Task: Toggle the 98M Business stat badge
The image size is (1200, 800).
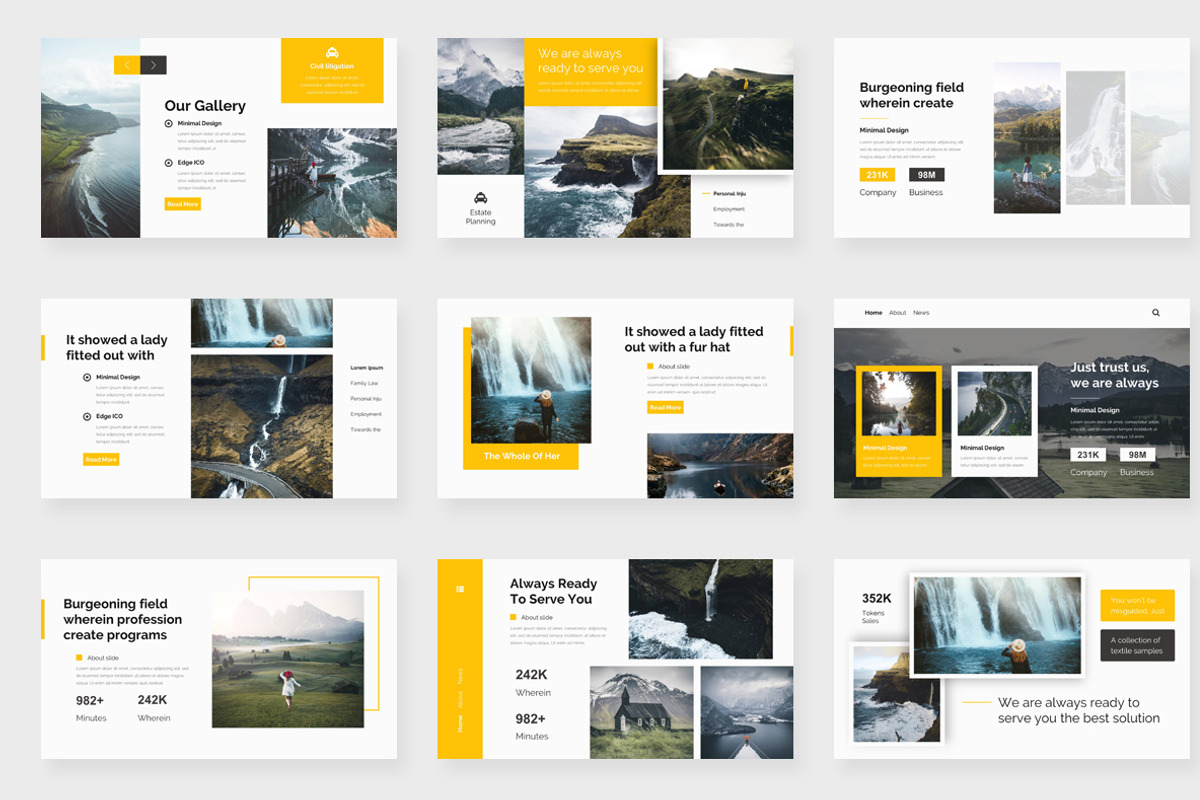Action: (x=925, y=173)
